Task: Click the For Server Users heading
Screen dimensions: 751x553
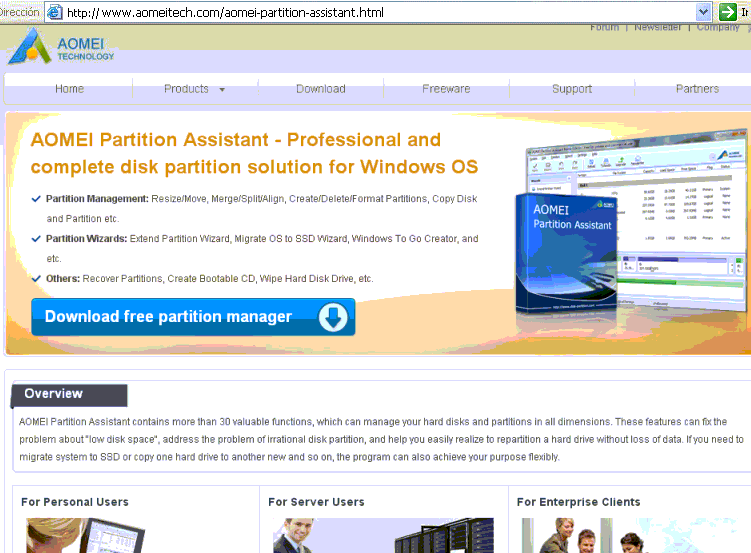Action: click(316, 502)
